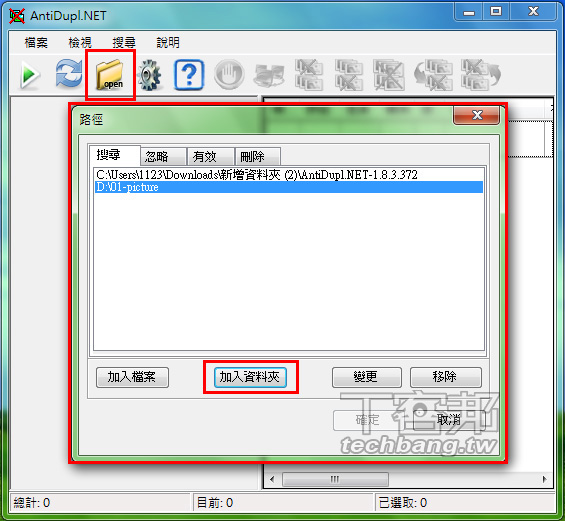565x521 pixels.
Task: Click the stop hand icon
Action: [229, 75]
